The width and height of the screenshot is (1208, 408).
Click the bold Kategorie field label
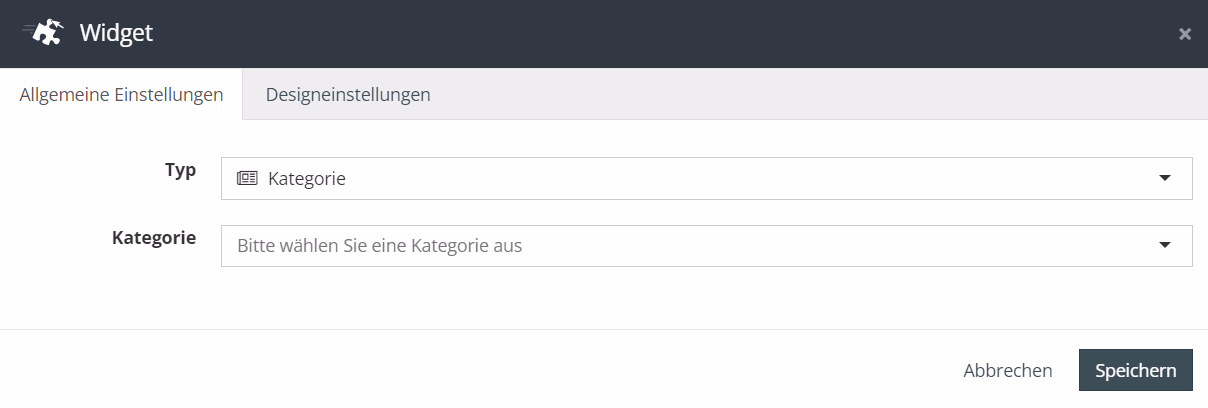(x=154, y=238)
